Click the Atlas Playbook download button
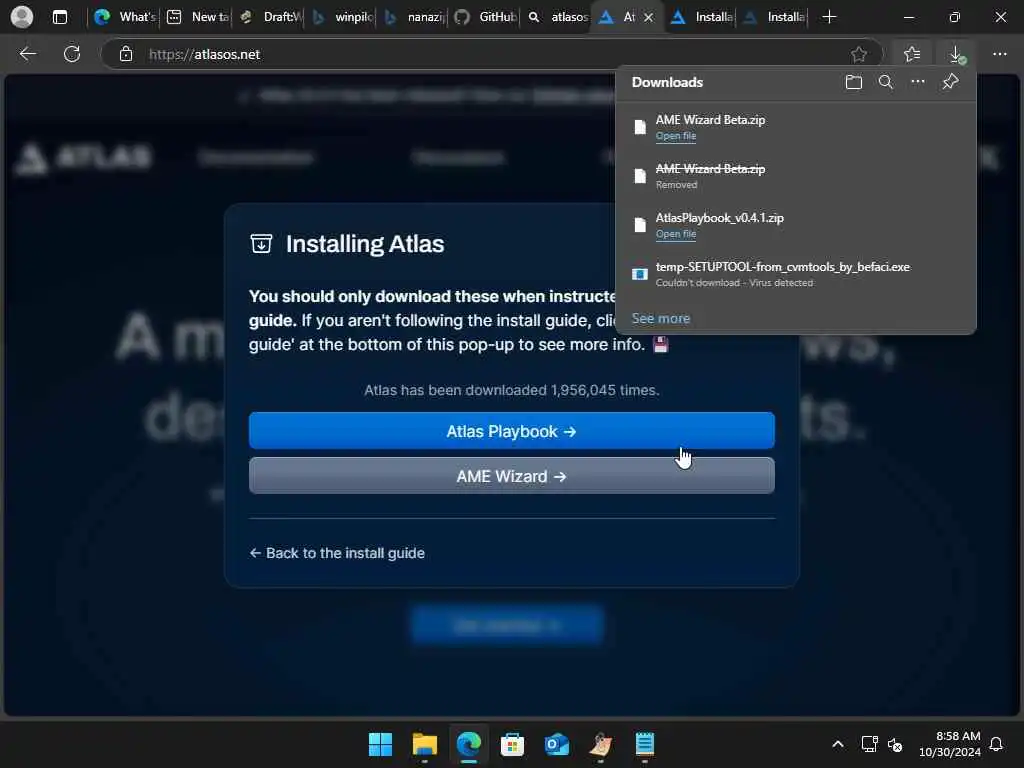Viewport: 1024px width, 768px height. (511, 431)
